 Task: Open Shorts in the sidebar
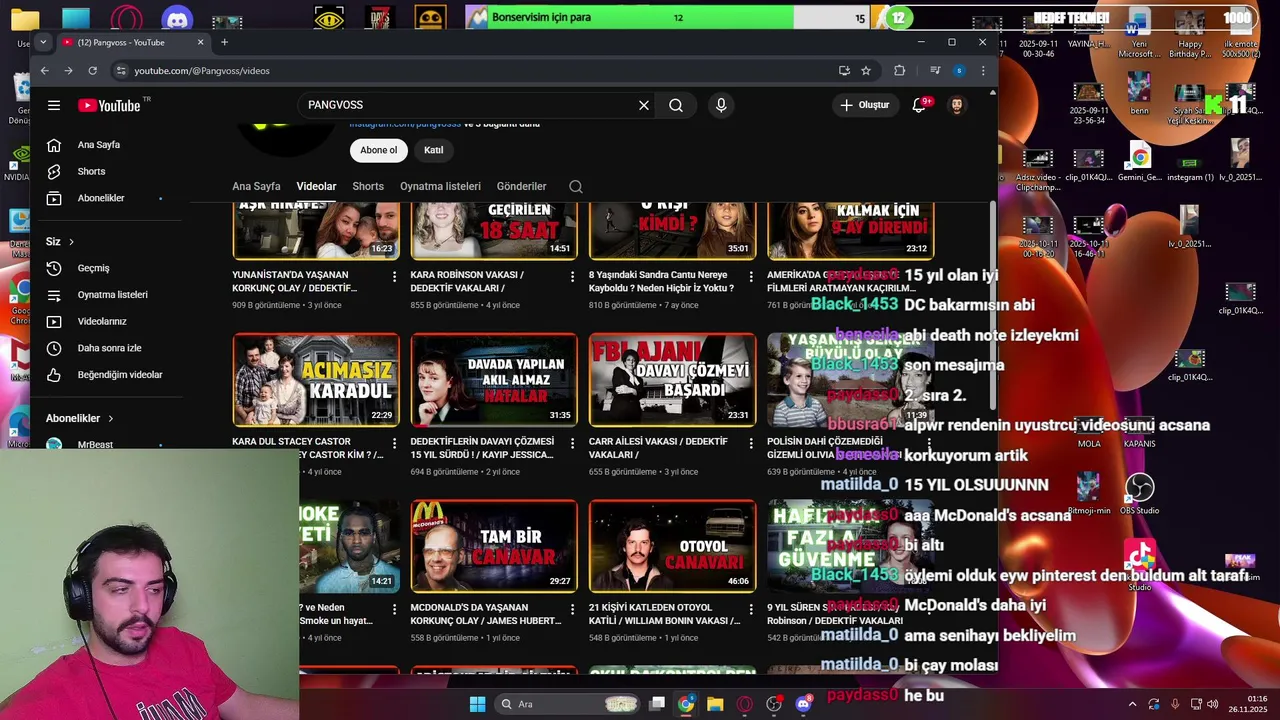click(x=91, y=172)
